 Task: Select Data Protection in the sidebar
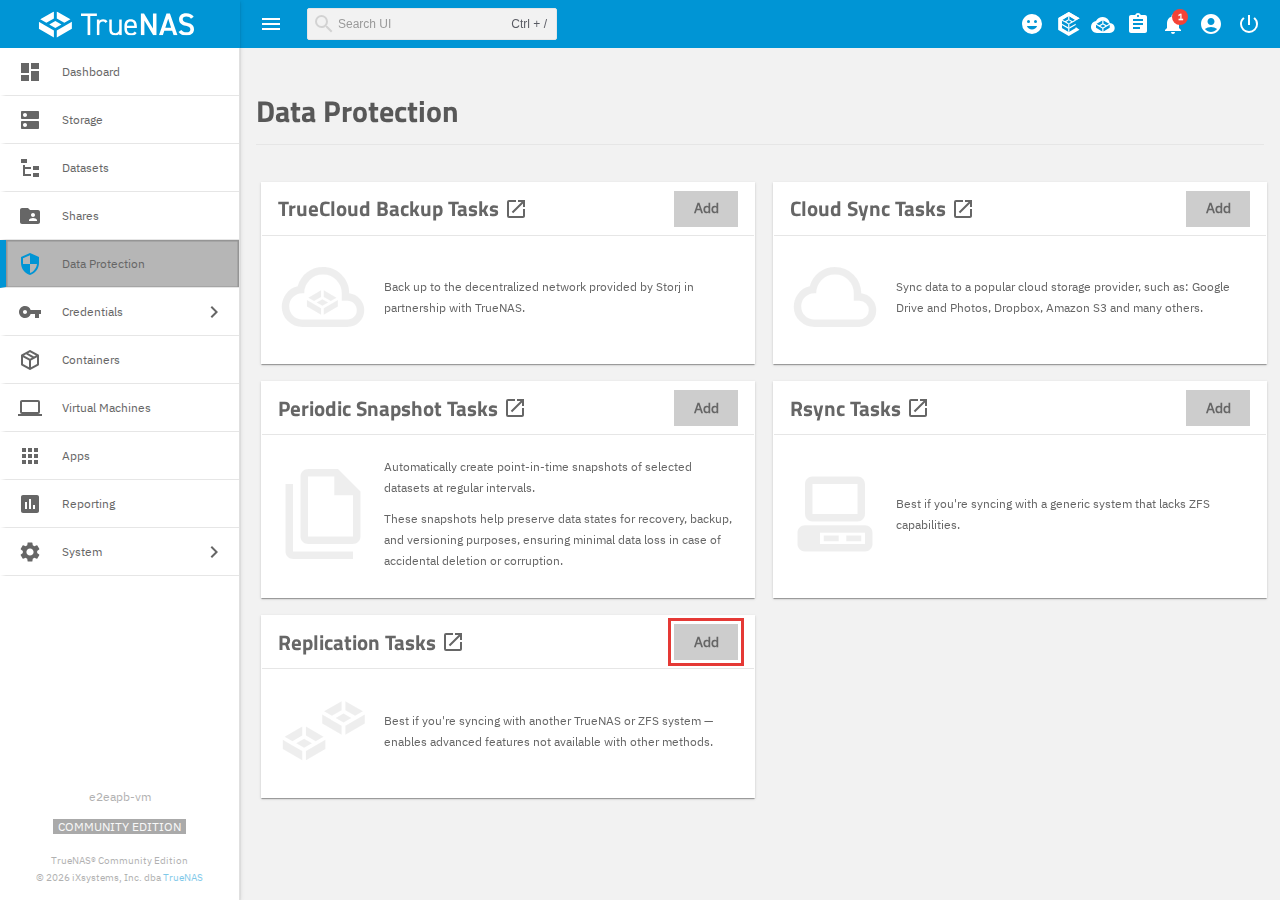pos(120,264)
